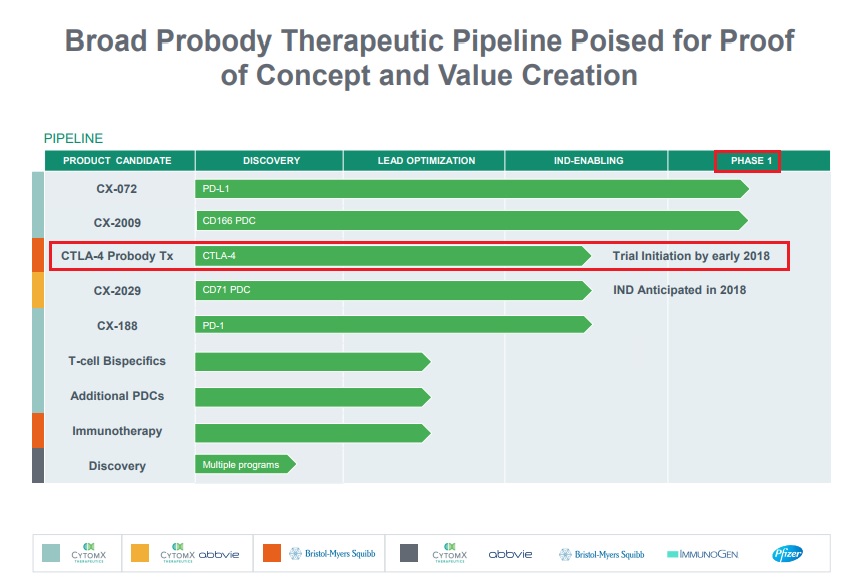Click the PHASE 1 column header
The image size is (849, 586).
[747, 161]
